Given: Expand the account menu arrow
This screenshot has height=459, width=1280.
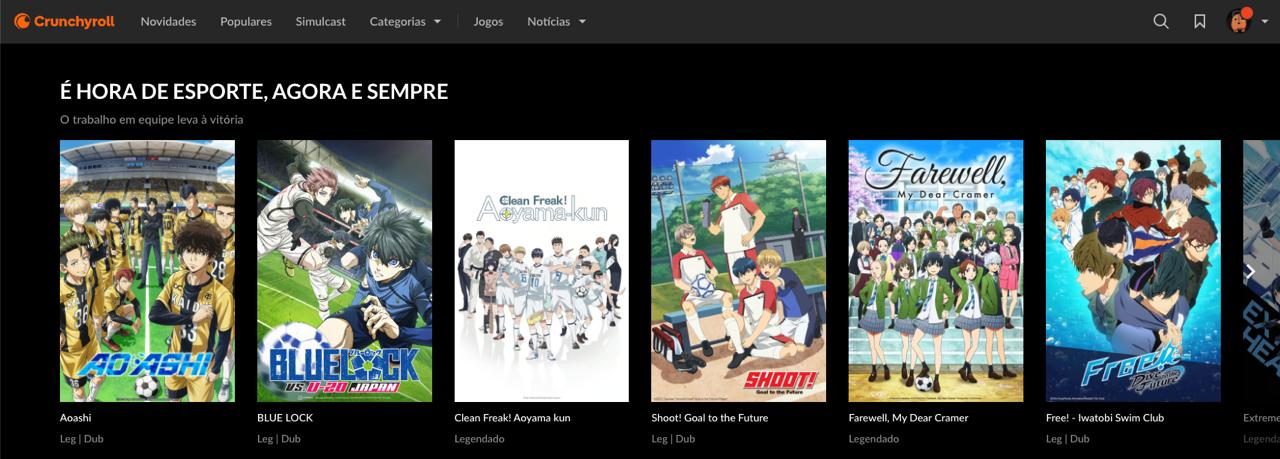Looking at the screenshot, I should pyautogui.click(x=1265, y=22).
